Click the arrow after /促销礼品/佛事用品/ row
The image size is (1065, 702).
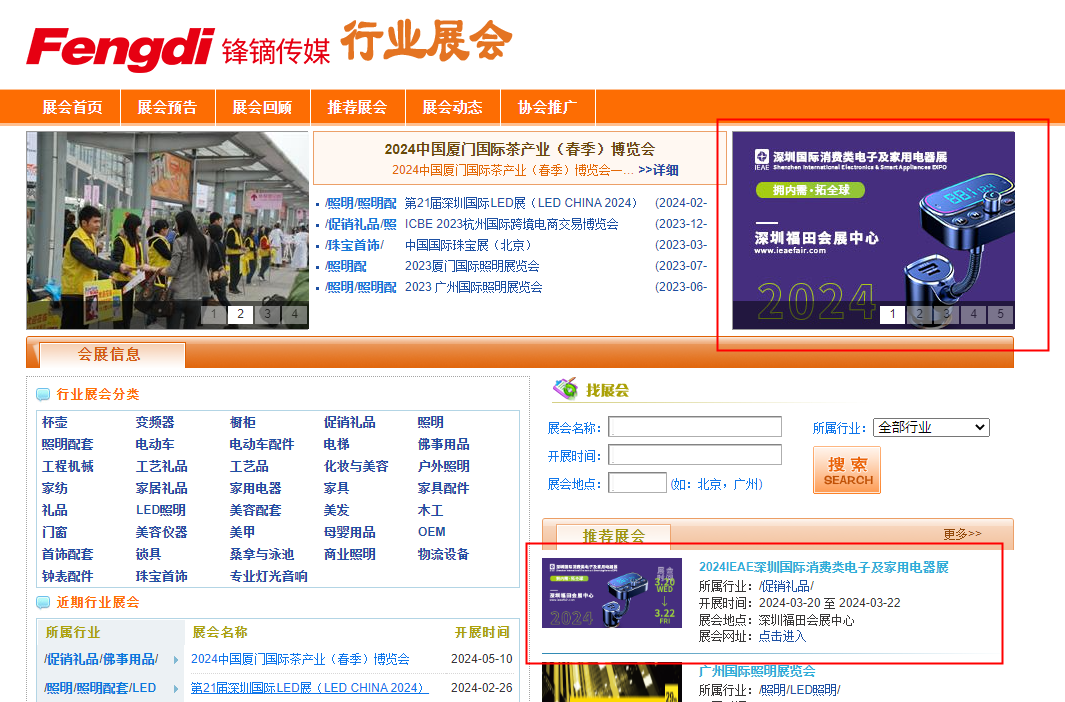tap(176, 660)
